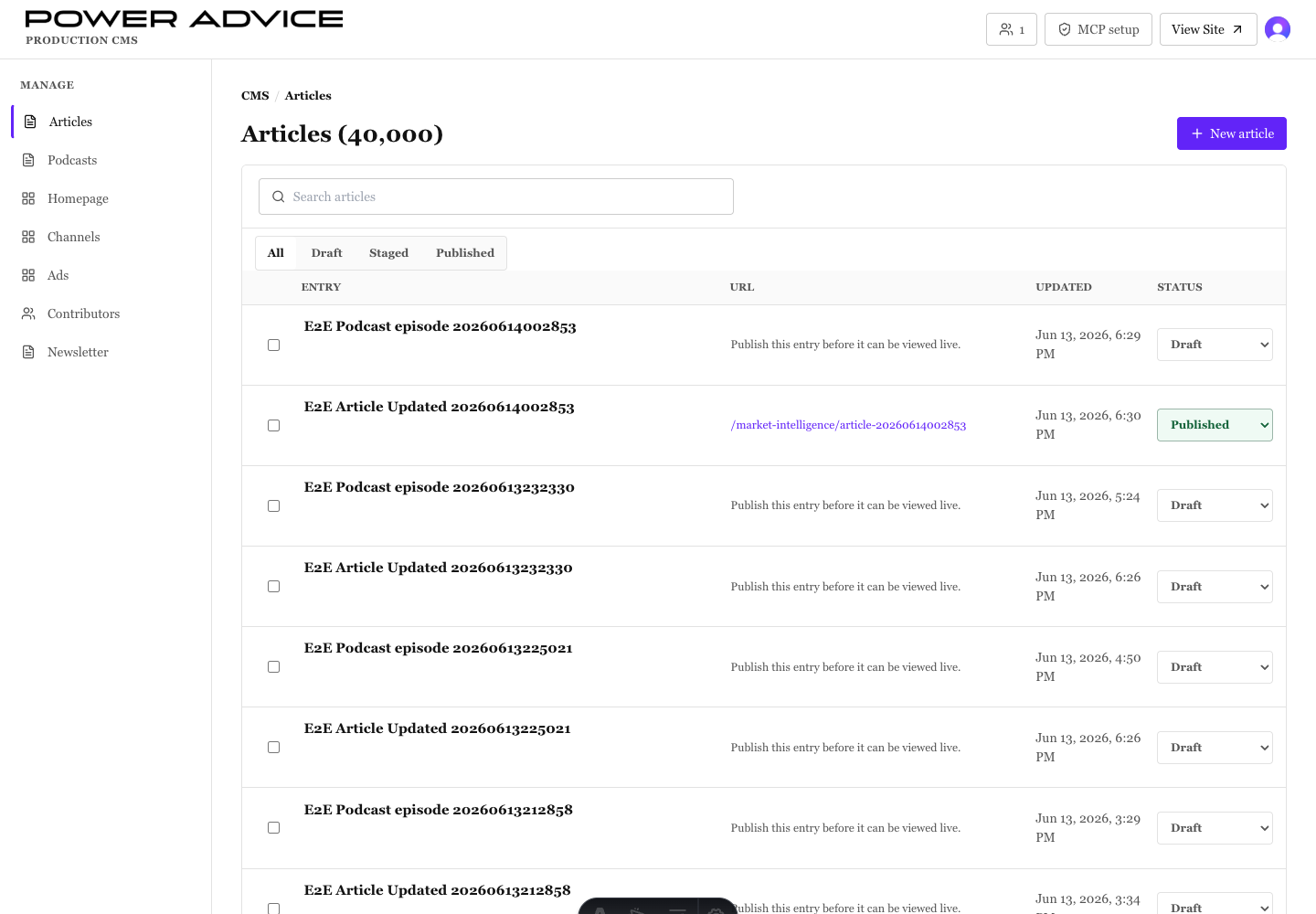Click the 'Jun 13, 2026, 6:30 PM' updated date
The image size is (1316, 914).
[x=1088, y=425]
